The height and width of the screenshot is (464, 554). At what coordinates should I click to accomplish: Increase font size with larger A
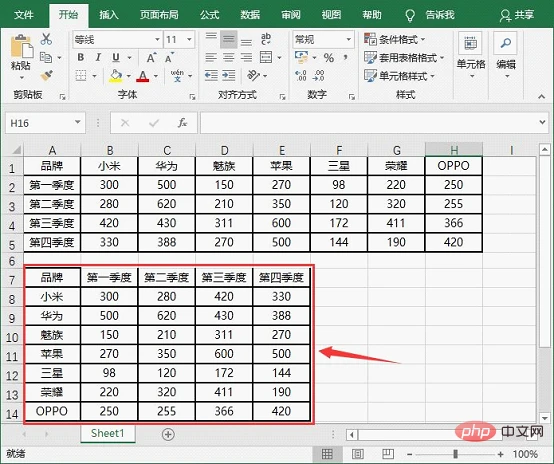[x=151, y=58]
